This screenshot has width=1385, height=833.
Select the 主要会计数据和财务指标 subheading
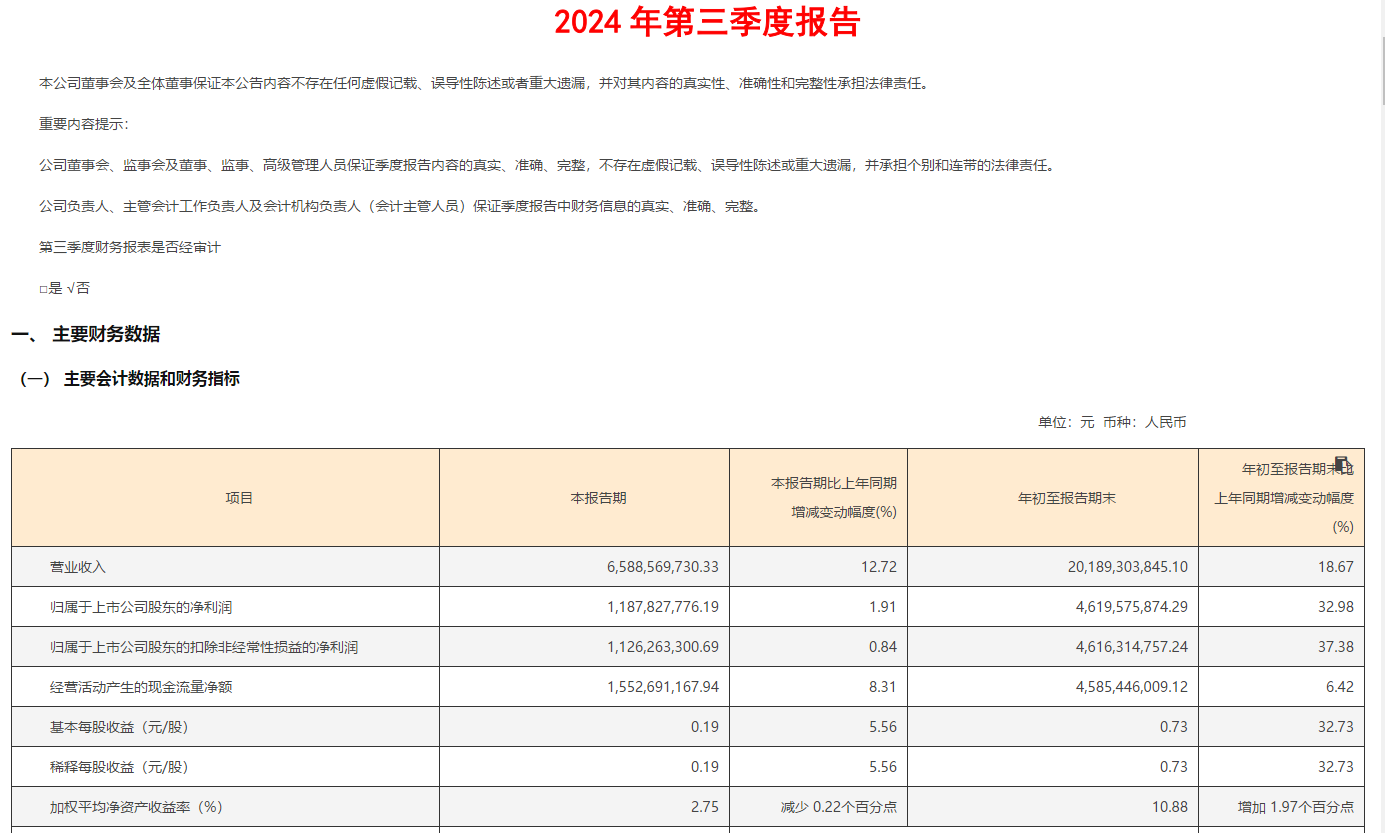[x=151, y=379]
